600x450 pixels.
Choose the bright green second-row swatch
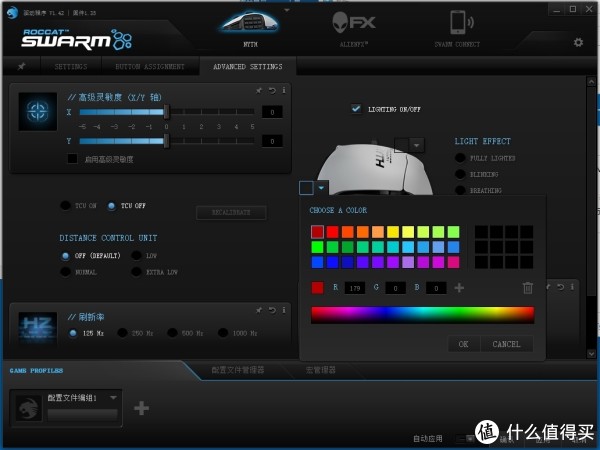317,247
